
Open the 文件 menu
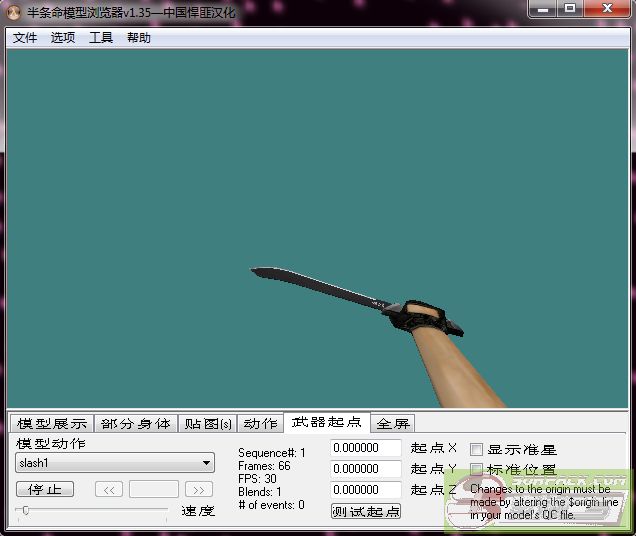pyautogui.click(x=25, y=38)
